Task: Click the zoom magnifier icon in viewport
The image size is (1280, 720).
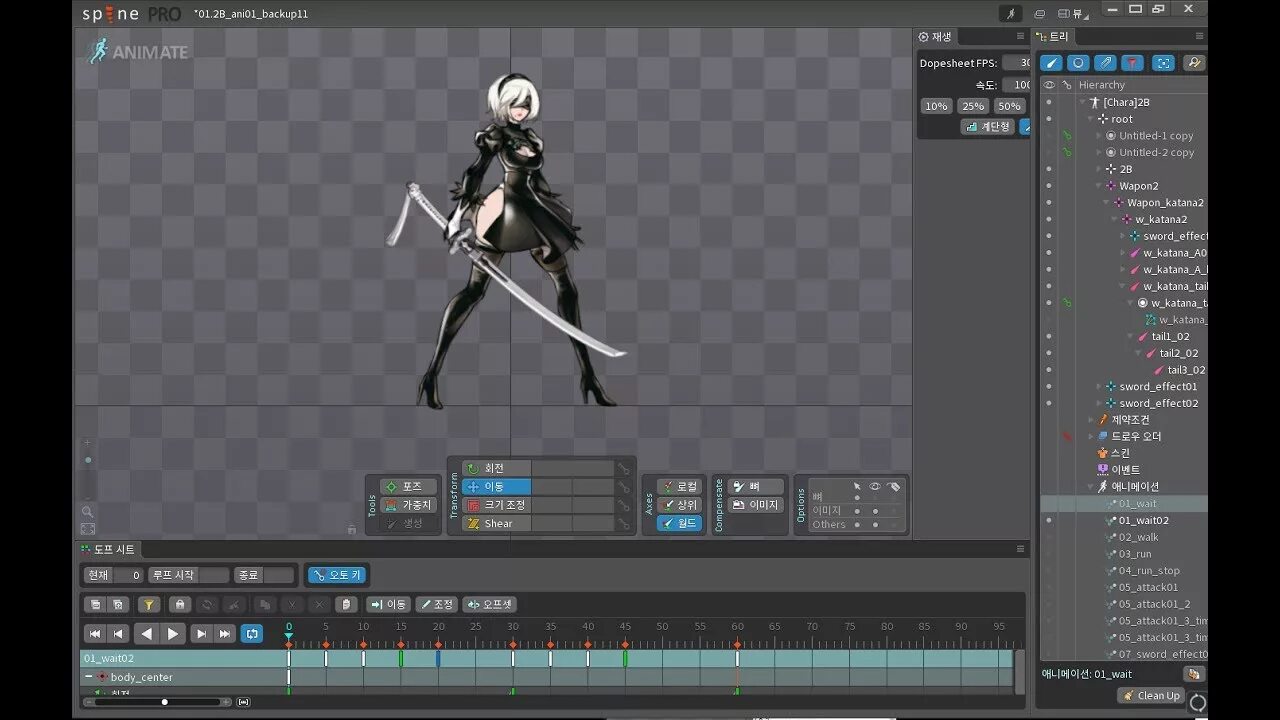Action: click(87, 511)
